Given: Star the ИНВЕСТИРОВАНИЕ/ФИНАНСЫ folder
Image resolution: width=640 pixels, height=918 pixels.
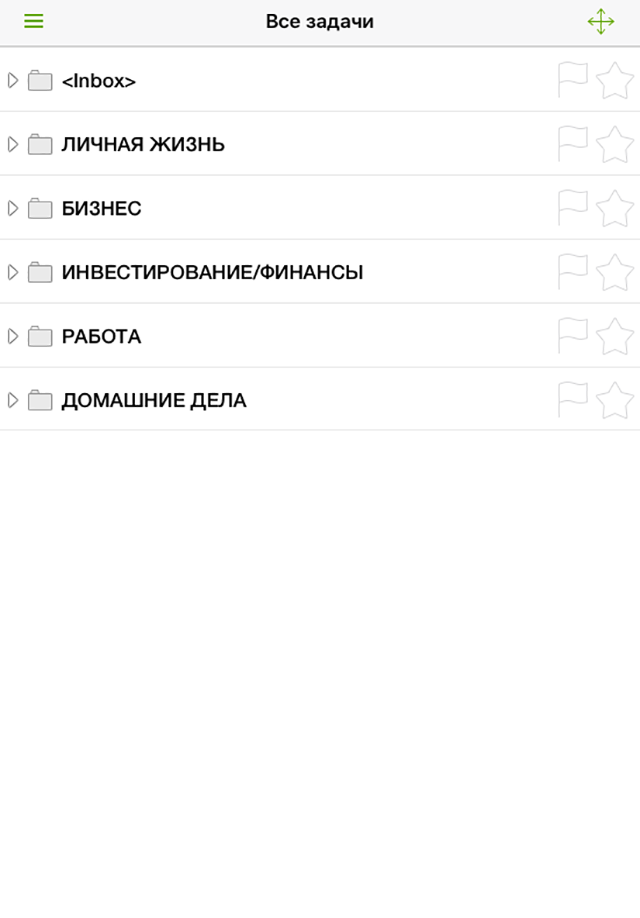Looking at the screenshot, I should point(615,272).
